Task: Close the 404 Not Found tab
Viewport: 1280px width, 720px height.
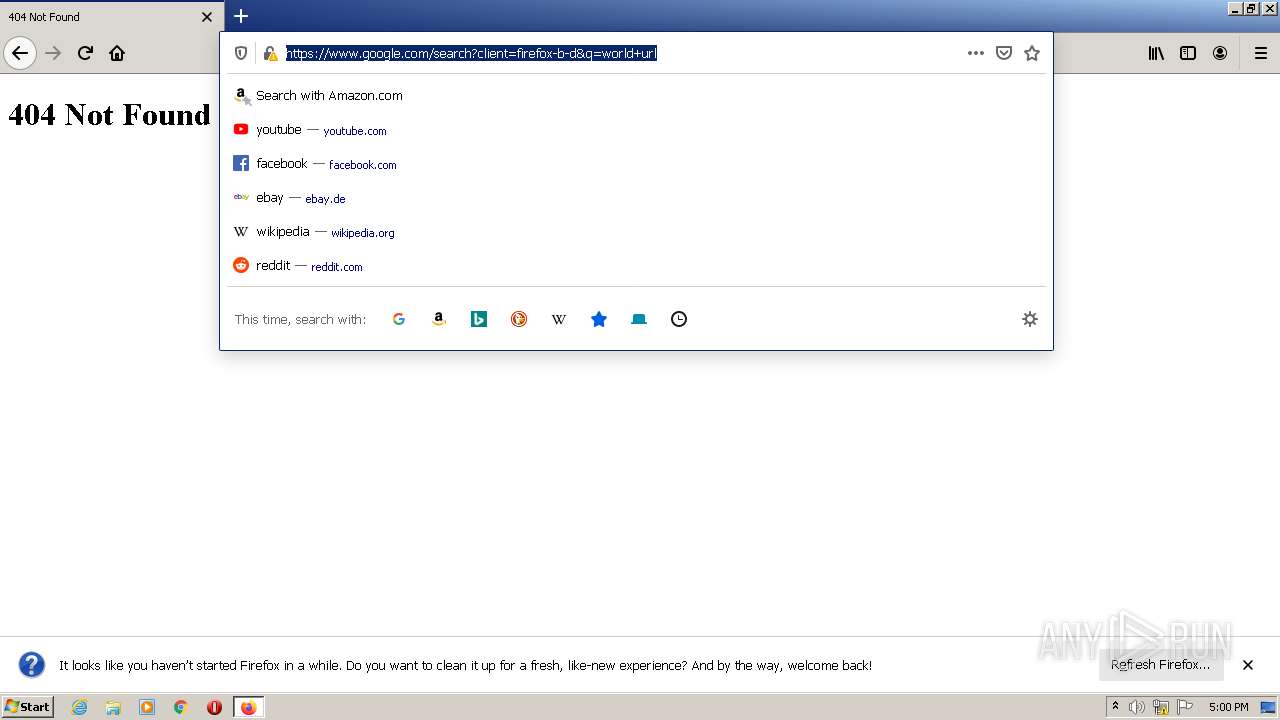Action: [x=207, y=17]
